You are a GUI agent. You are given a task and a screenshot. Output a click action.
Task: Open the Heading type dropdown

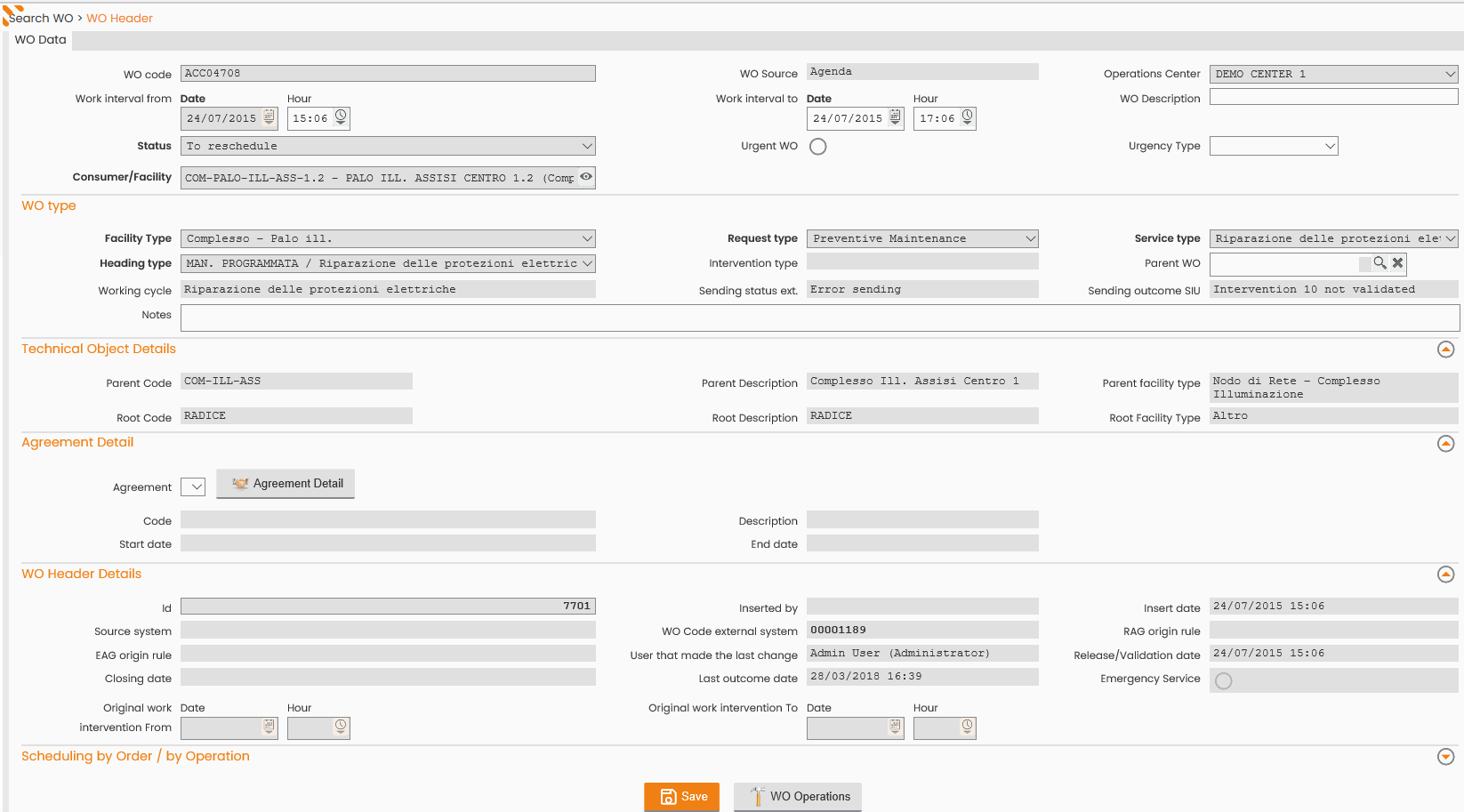[x=388, y=263]
